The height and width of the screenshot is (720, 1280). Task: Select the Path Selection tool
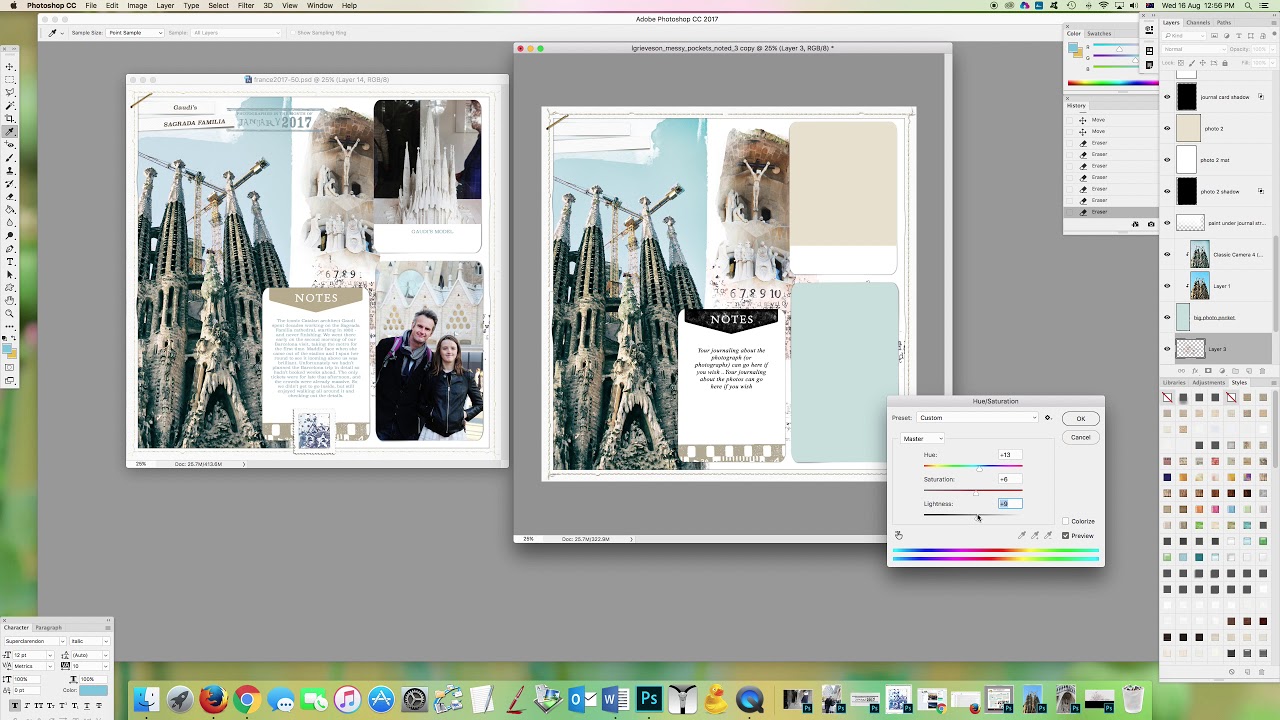click(10, 274)
